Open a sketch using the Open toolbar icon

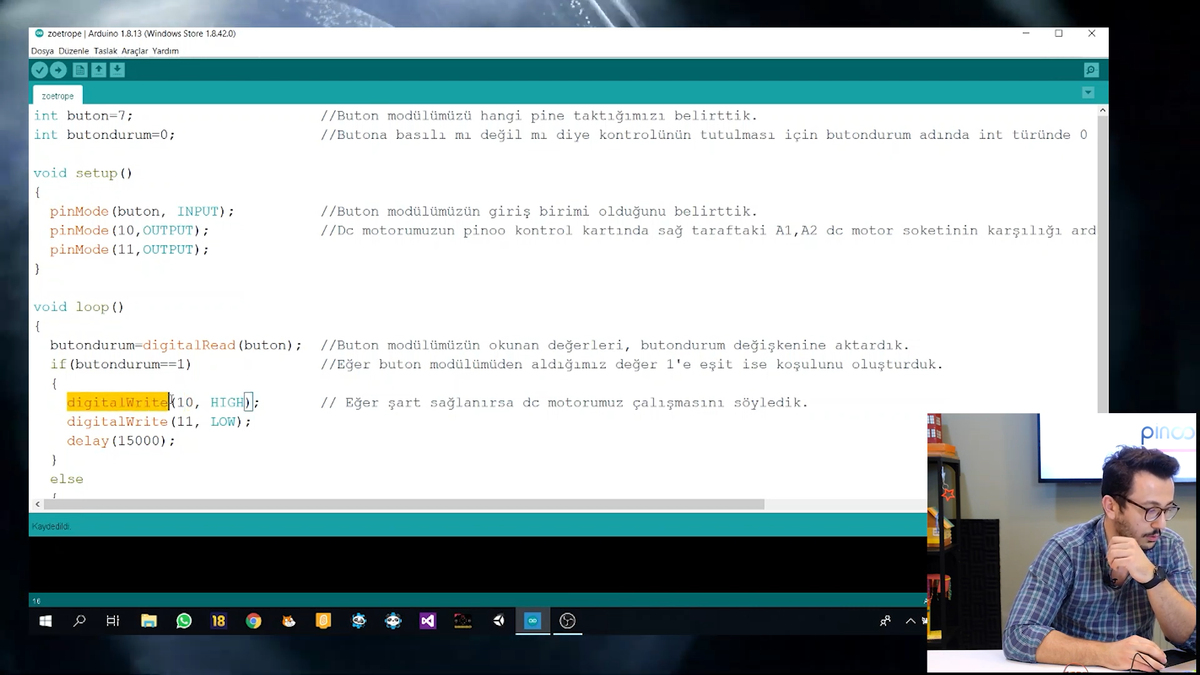(x=98, y=69)
